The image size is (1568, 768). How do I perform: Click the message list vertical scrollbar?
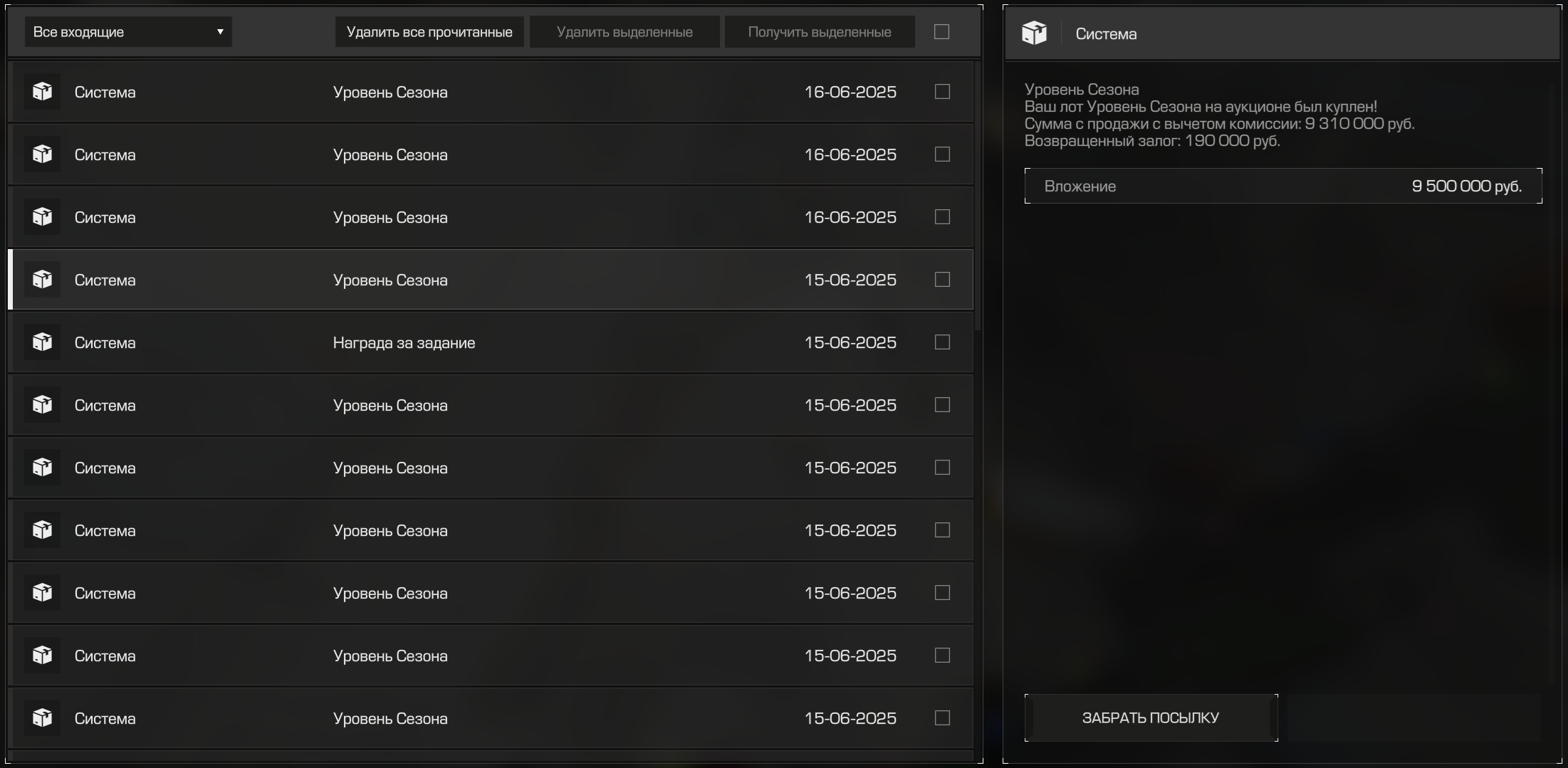[x=978, y=196]
